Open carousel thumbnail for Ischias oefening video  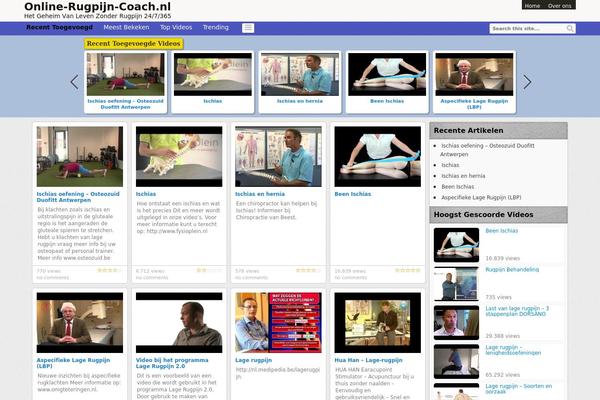click(126, 74)
